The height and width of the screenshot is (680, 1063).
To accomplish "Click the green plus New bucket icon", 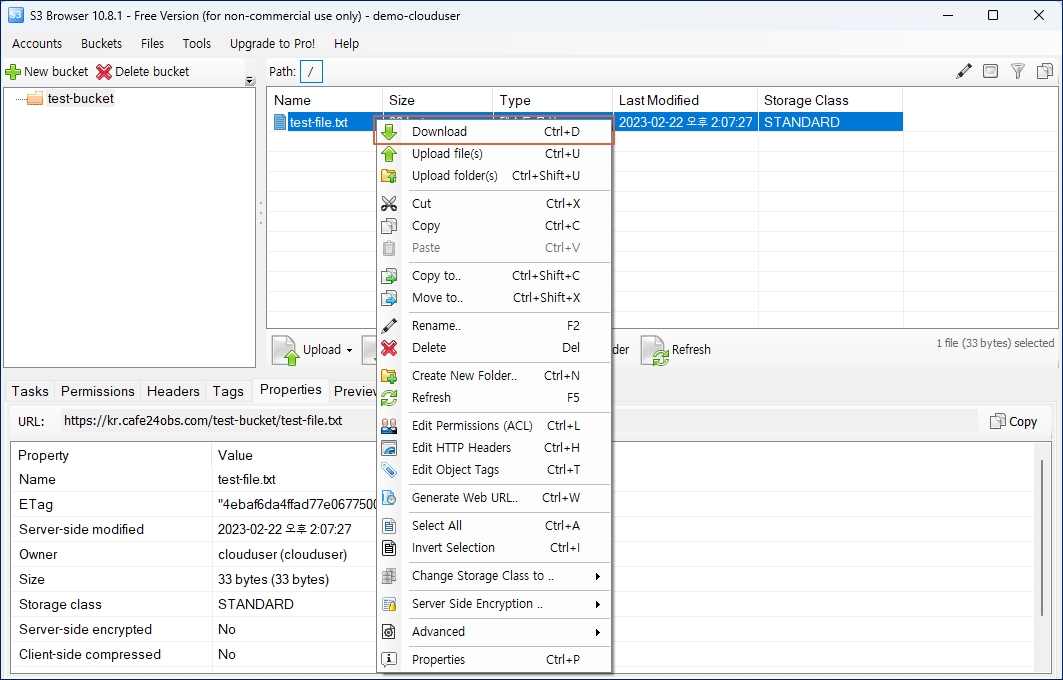I will tap(13, 72).
